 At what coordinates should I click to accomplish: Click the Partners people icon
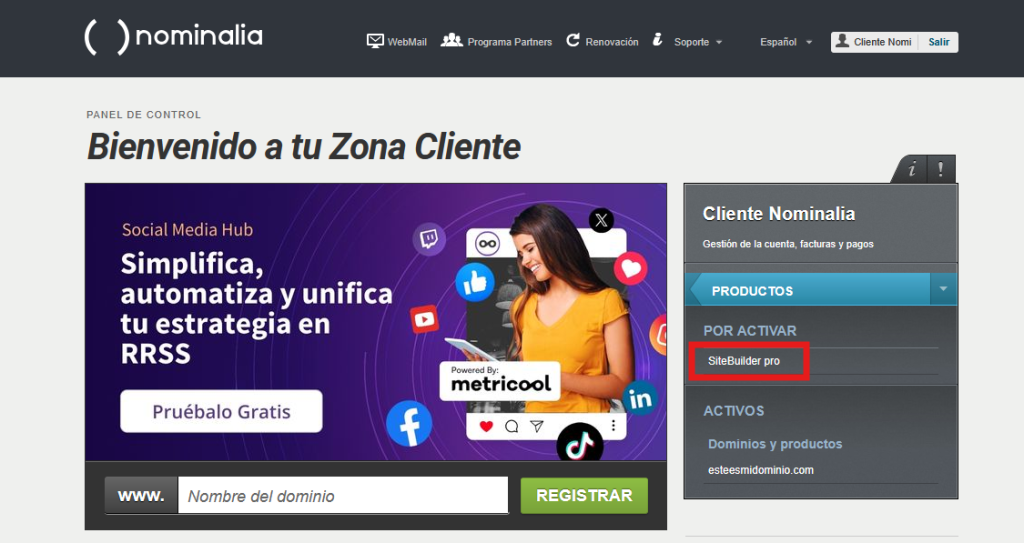[451, 41]
